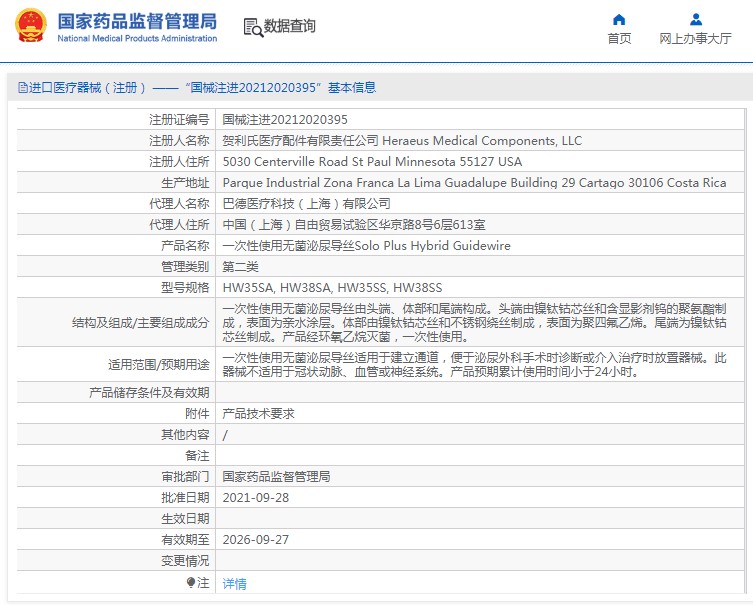The height and width of the screenshot is (605, 753).
Task: Click the 附件 label
Action: click(197, 414)
